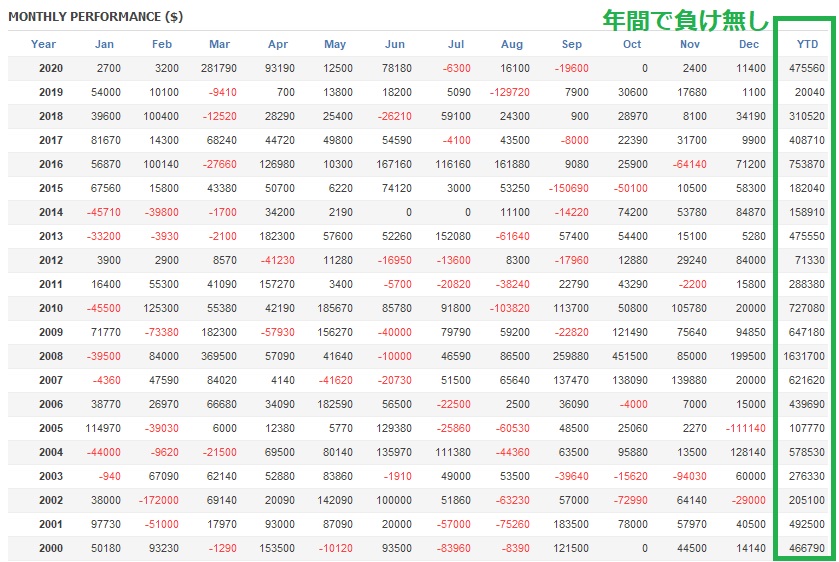Click the Dec column header
Viewport: 839px width, 562px height.
pyautogui.click(x=749, y=44)
